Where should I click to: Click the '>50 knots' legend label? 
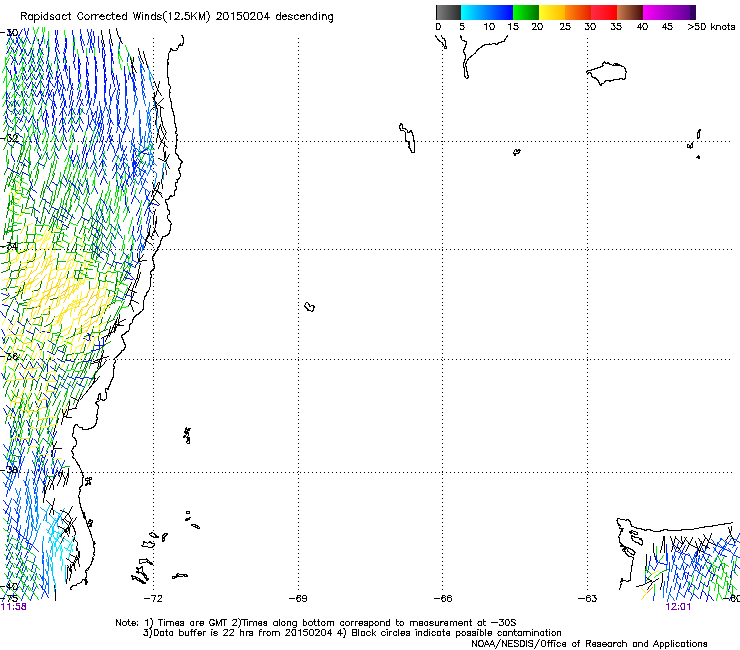[711, 27]
